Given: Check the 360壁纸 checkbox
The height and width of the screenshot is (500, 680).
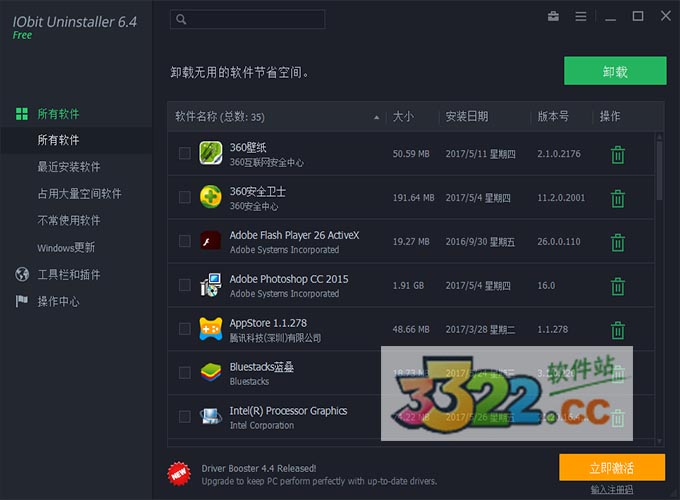Looking at the screenshot, I should [185, 153].
